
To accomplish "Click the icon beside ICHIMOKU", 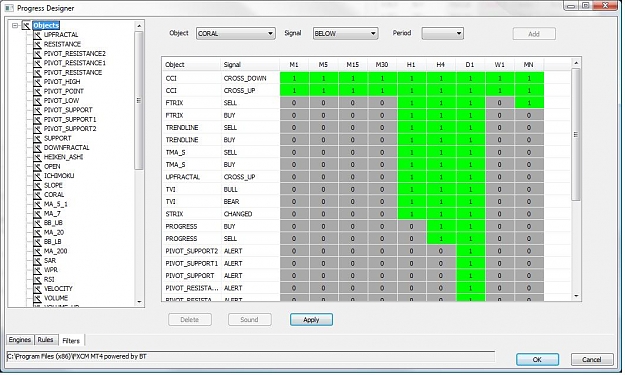I will click(37, 176).
